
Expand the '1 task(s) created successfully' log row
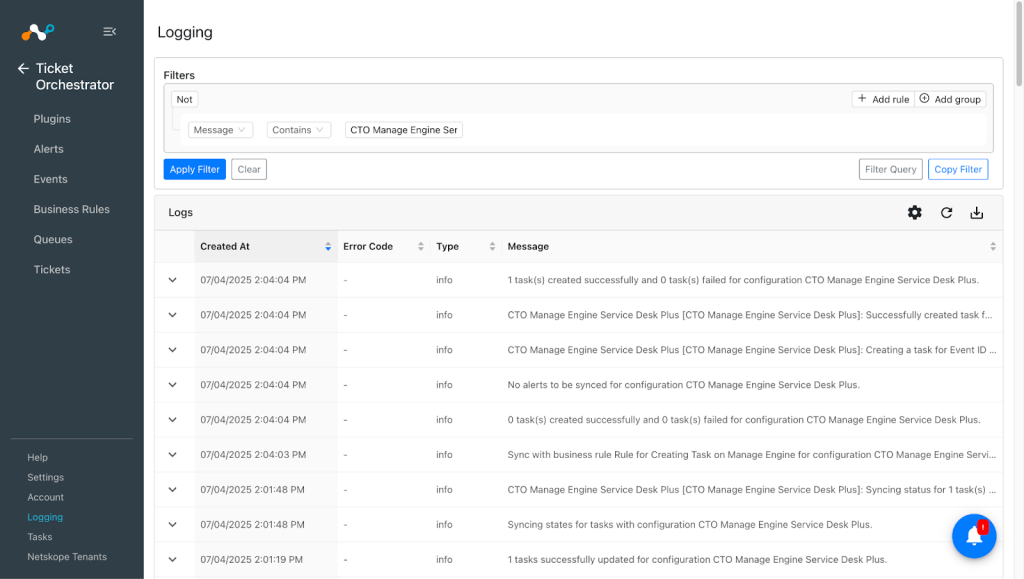[172, 280]
